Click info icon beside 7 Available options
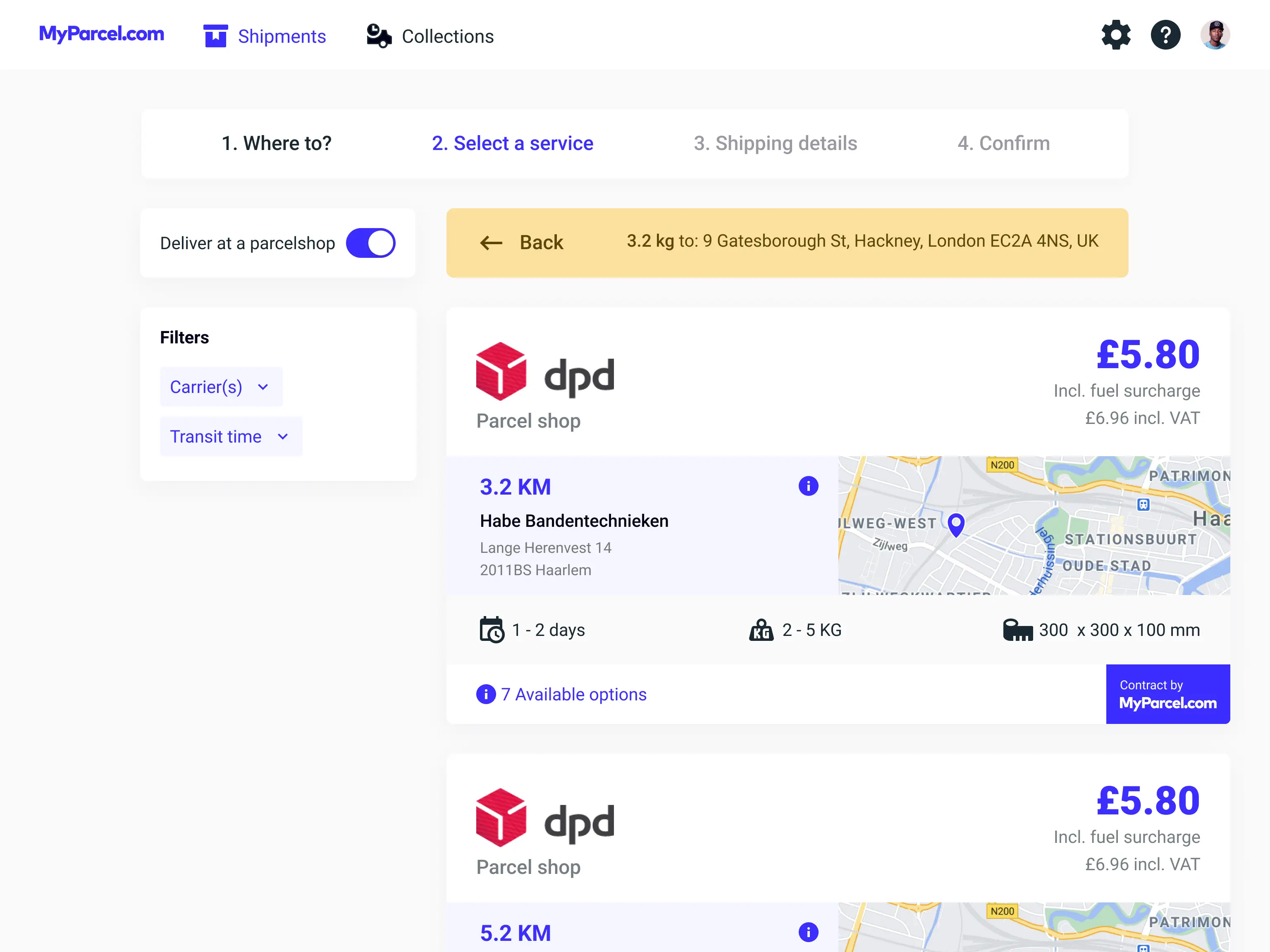This screenshot has width=1270, height=952. pyautogui.click(x=486, y=694)
